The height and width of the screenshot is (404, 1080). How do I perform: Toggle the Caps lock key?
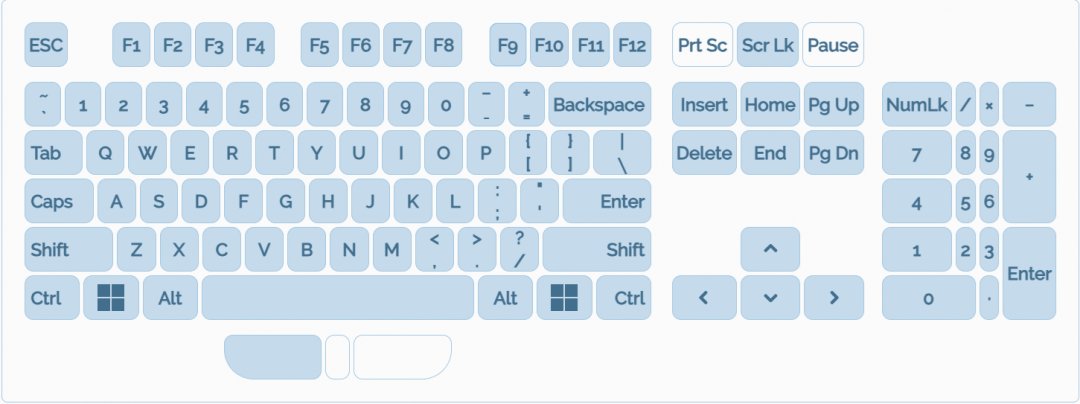click(58, 201)
